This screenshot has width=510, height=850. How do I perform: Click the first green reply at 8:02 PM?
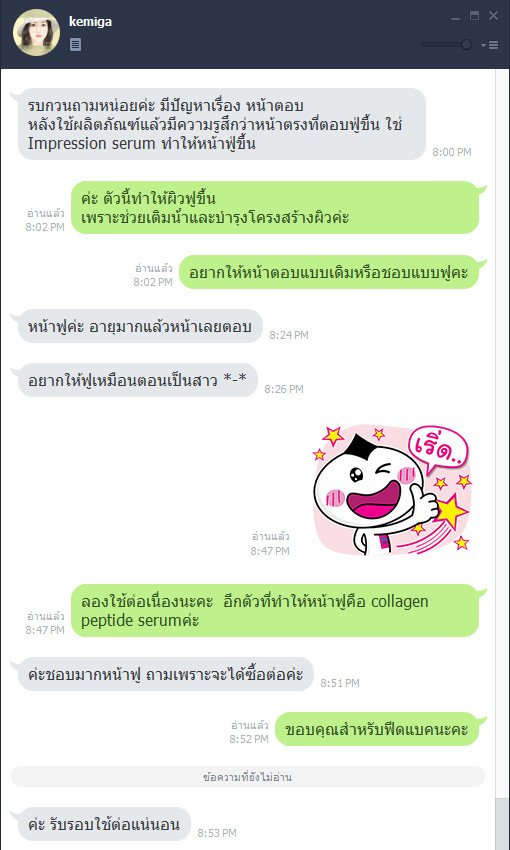[275, 208]
